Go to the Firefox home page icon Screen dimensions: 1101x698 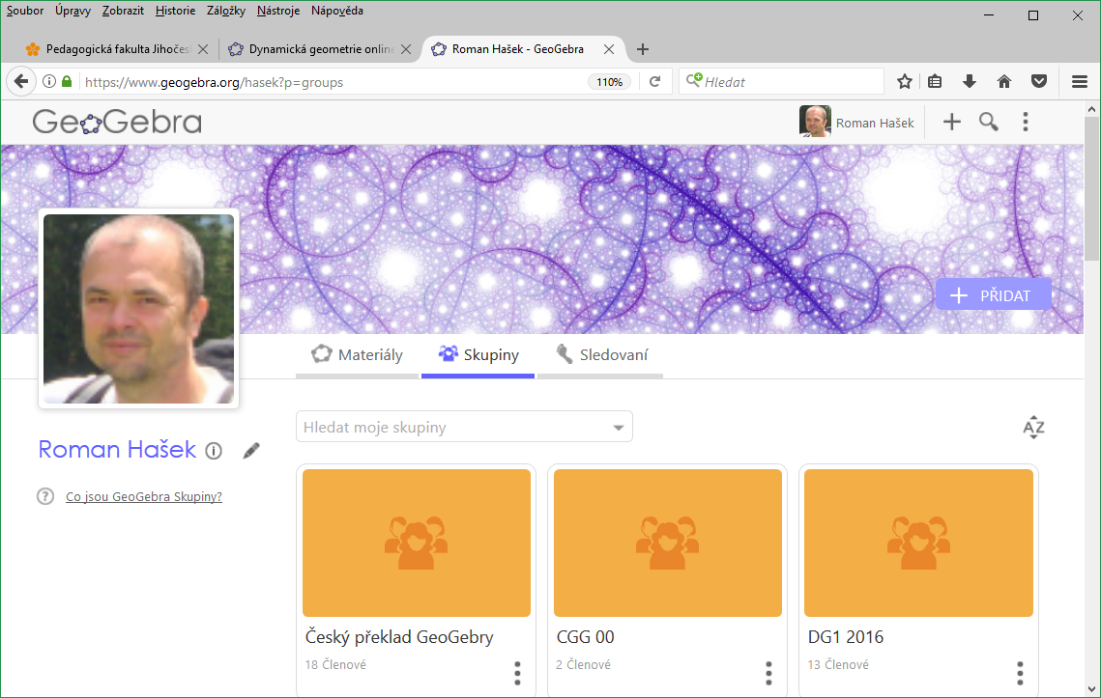tap(1004, 81)
